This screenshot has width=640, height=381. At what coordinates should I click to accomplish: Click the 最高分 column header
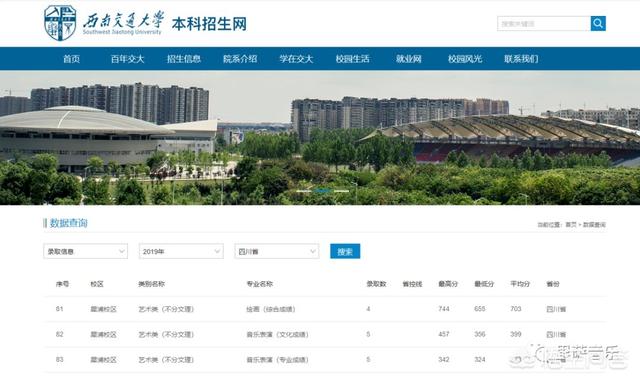coord(448,284)
